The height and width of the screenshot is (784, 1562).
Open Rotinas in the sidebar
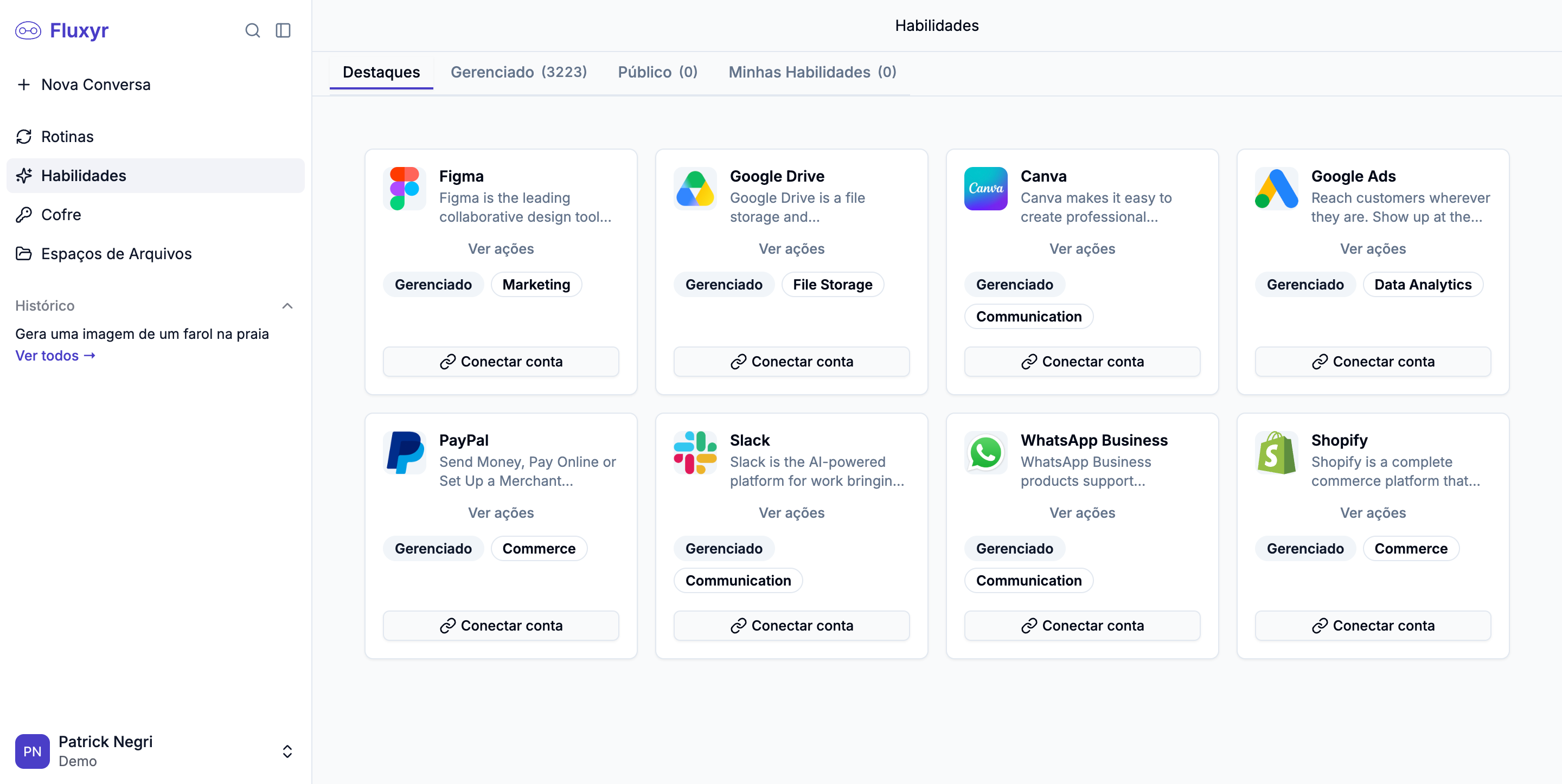(x=155, y=137)
